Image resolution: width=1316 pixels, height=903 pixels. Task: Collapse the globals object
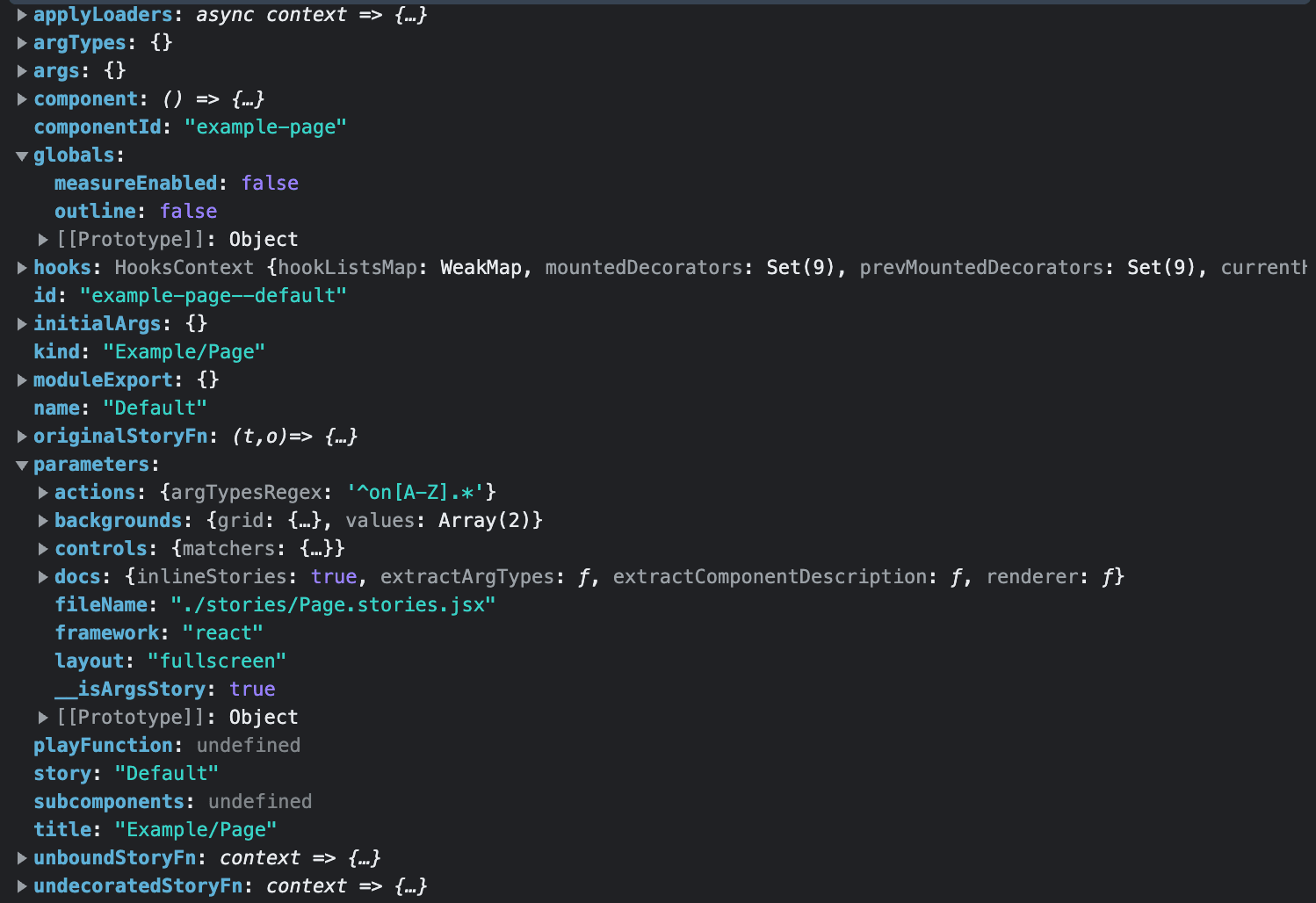click(x=22, y=155)
